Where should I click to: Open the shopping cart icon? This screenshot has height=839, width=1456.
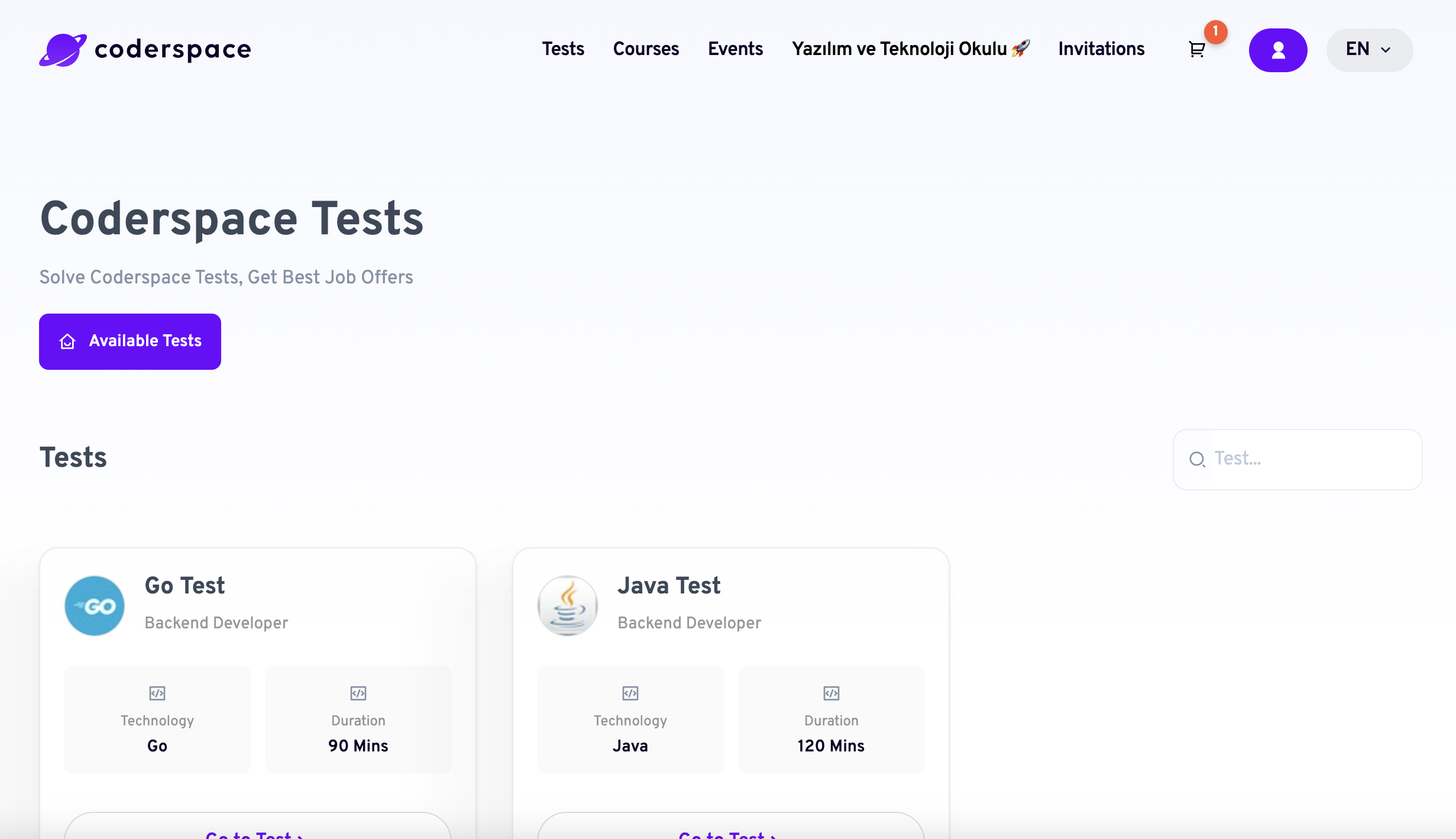[1196, 50]
